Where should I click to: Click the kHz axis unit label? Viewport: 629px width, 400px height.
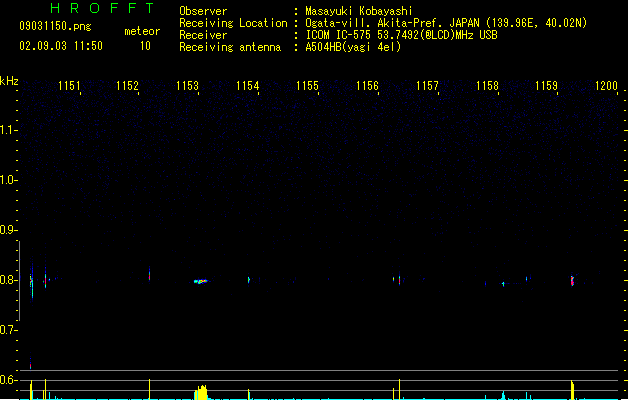pos(9,81)
